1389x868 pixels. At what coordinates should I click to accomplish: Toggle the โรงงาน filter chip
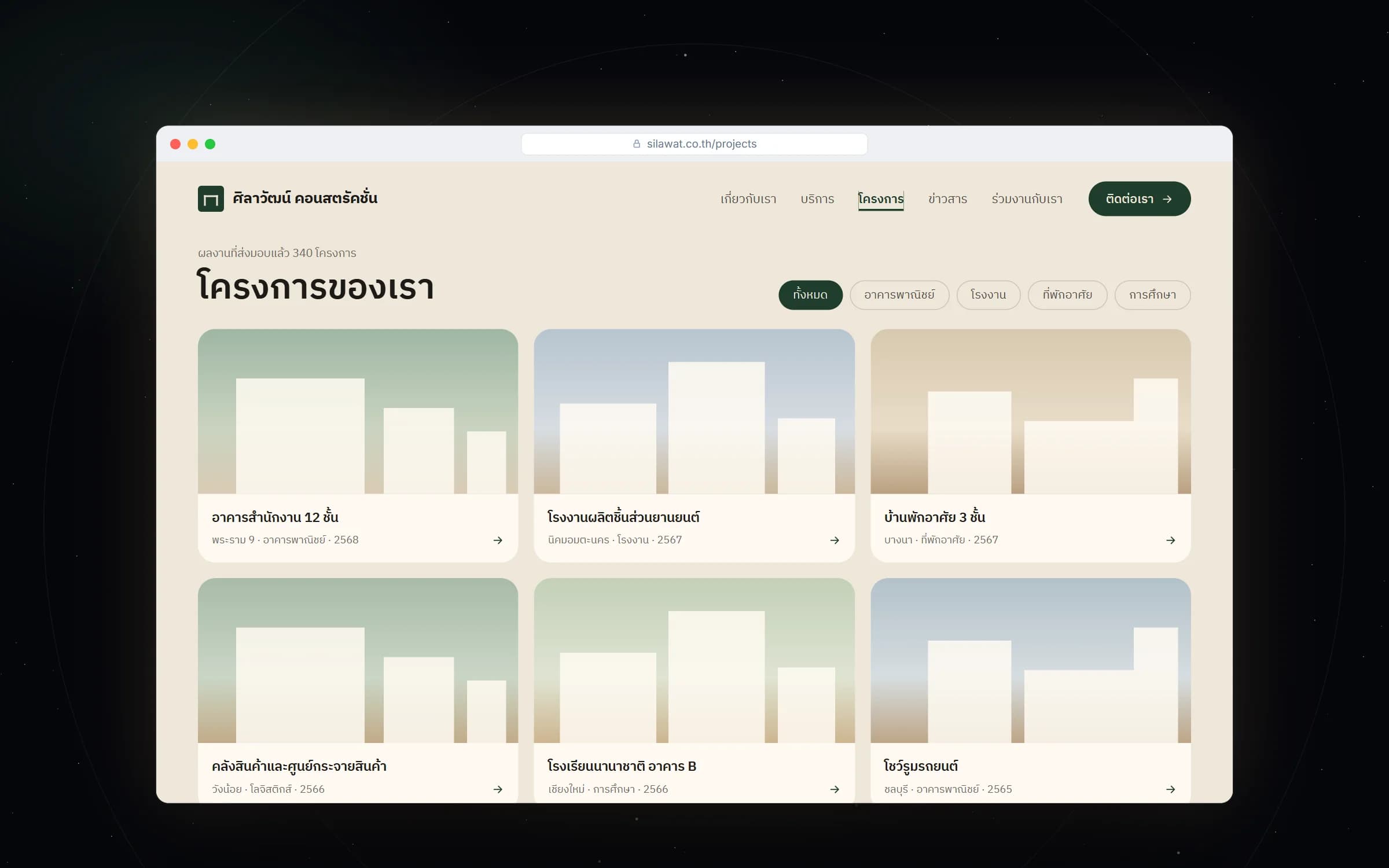coord(989,295)
